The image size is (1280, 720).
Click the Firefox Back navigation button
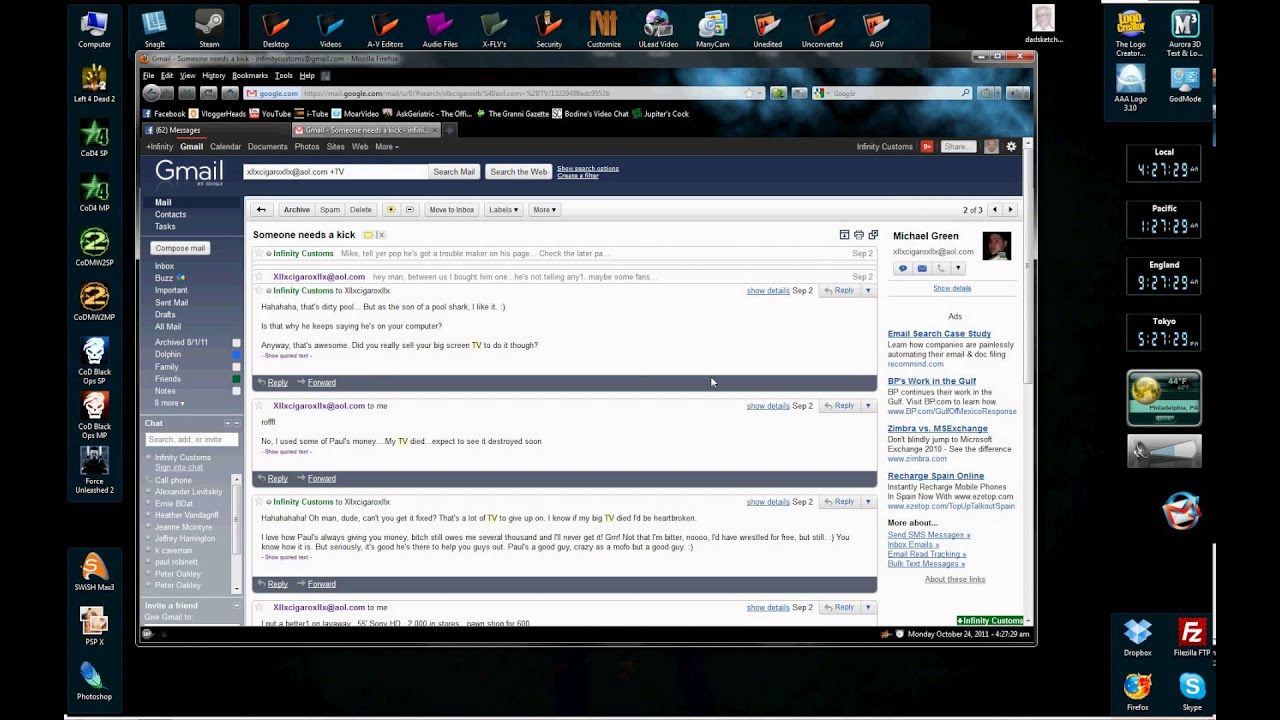pos(152,93)
